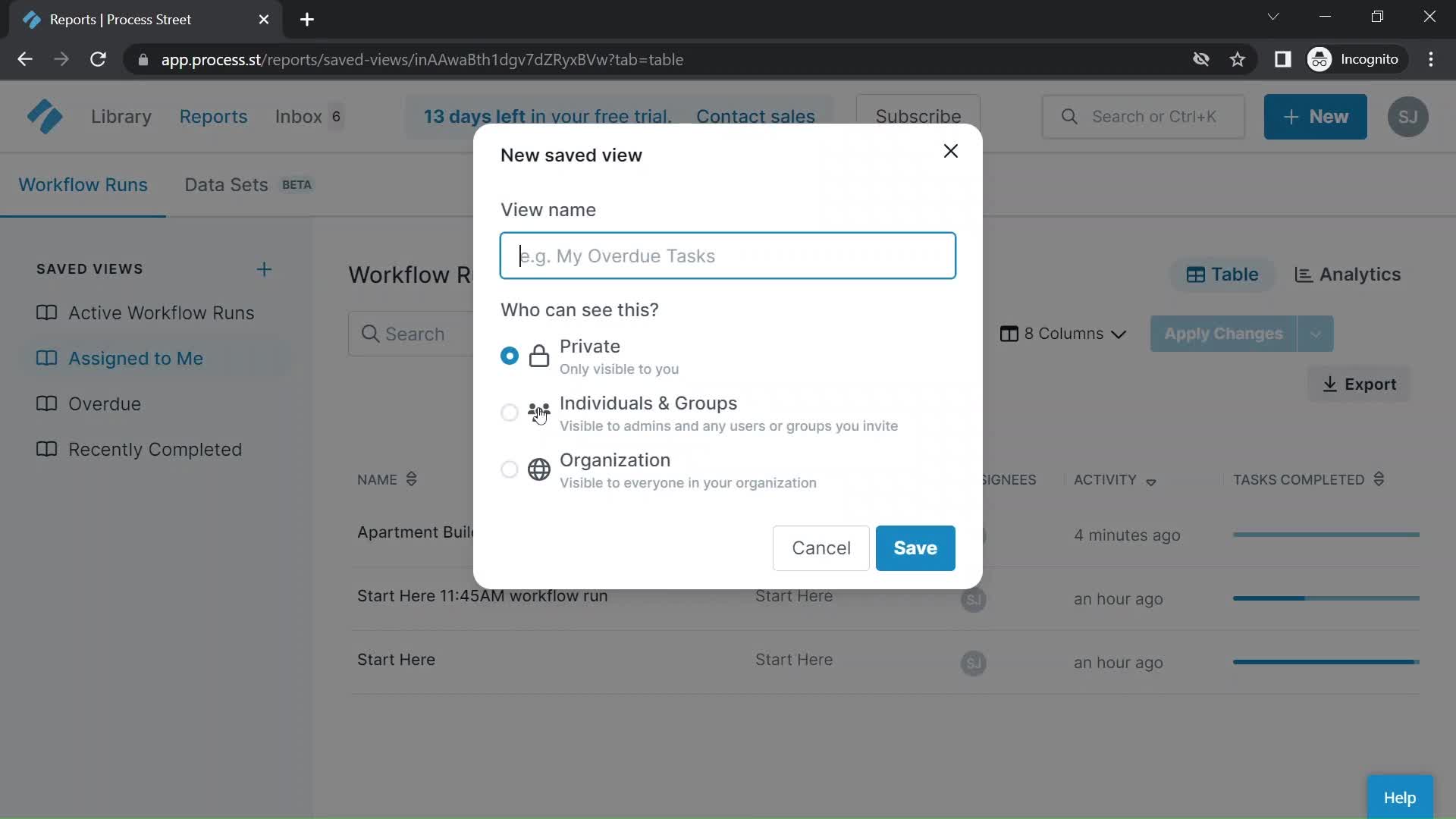Click the Inbox navigation icon
1456x819 pixels.
coord(298,117)
